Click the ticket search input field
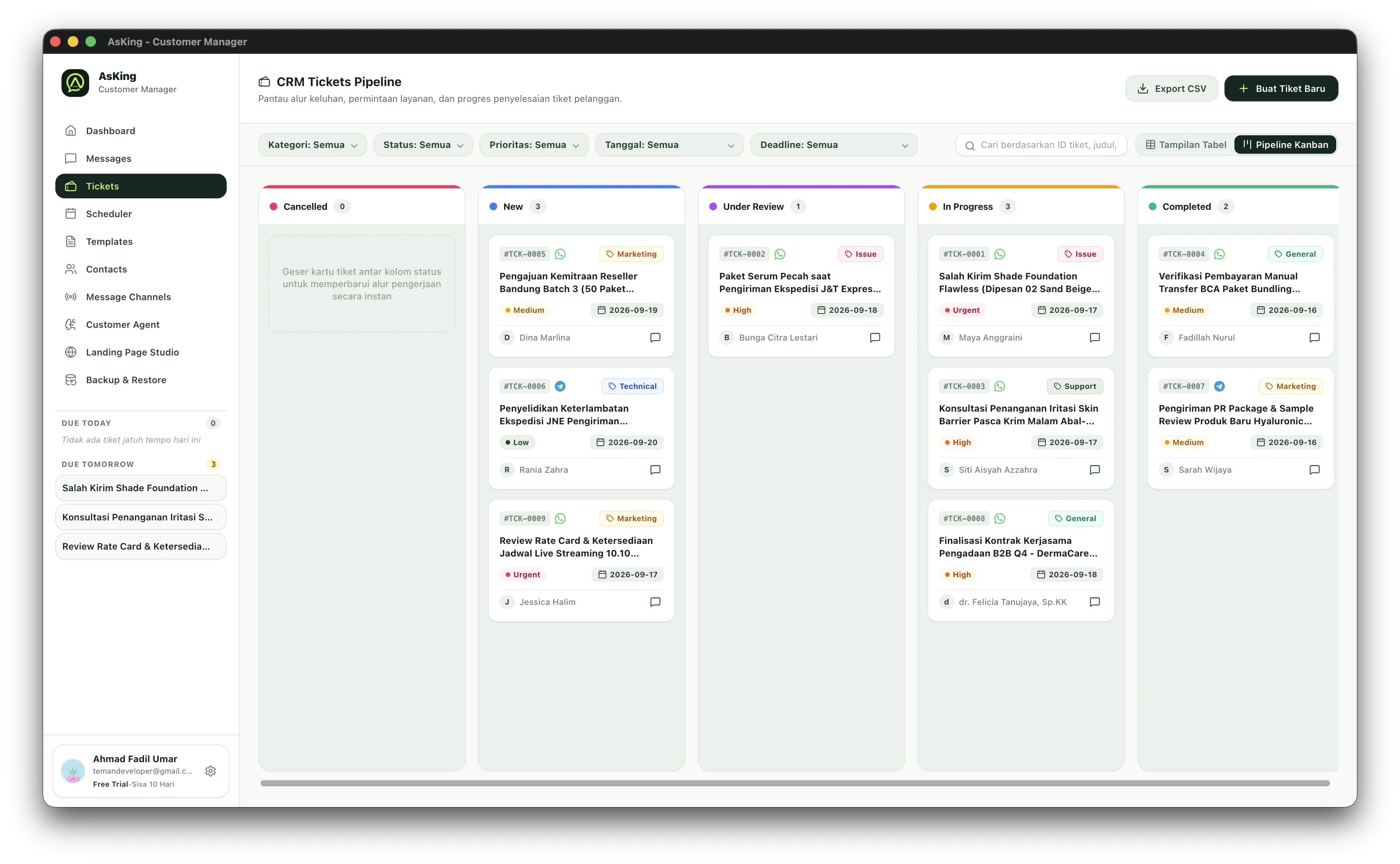This screenshot has width=1400, height=864. pyautogui.click(x=1041, y=145)
